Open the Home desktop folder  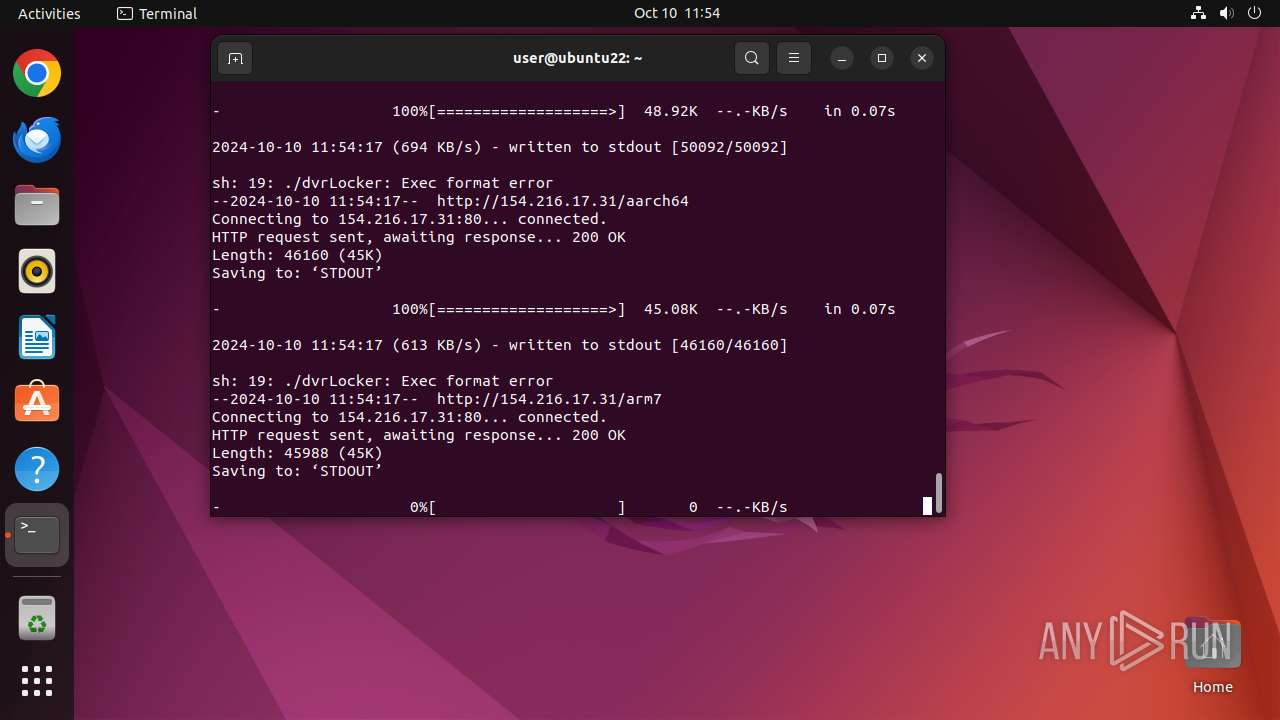pyautogui.click(x=1212, y=656)
